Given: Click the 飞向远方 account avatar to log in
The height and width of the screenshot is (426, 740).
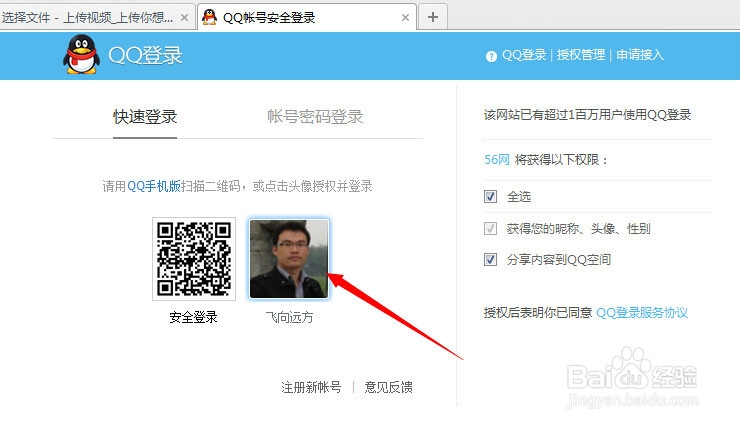Looking at the screenshot, I should [289, 259].
